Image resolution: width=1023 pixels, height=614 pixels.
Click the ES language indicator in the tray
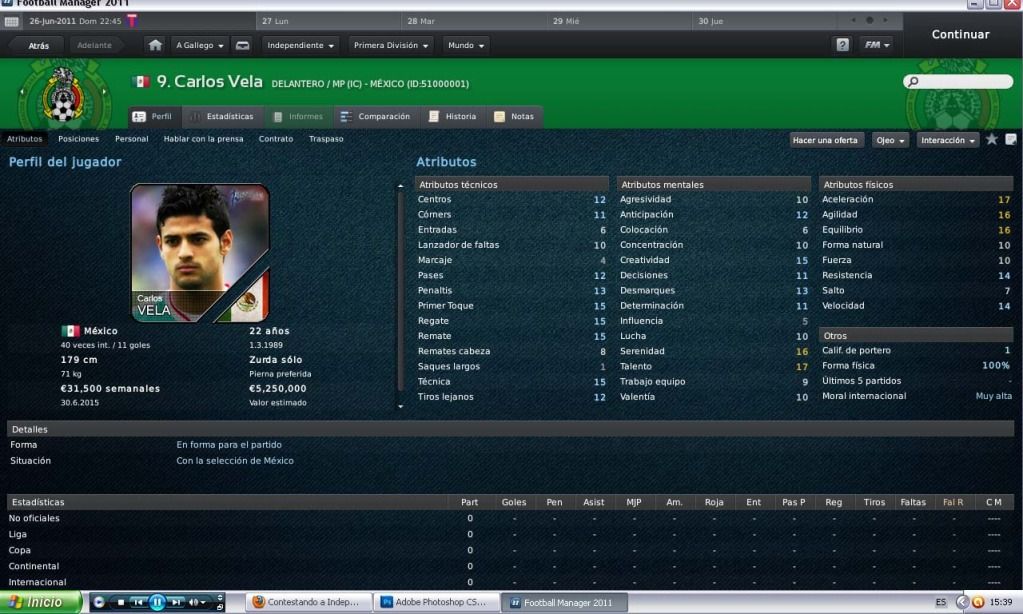[x=941, y=602]
